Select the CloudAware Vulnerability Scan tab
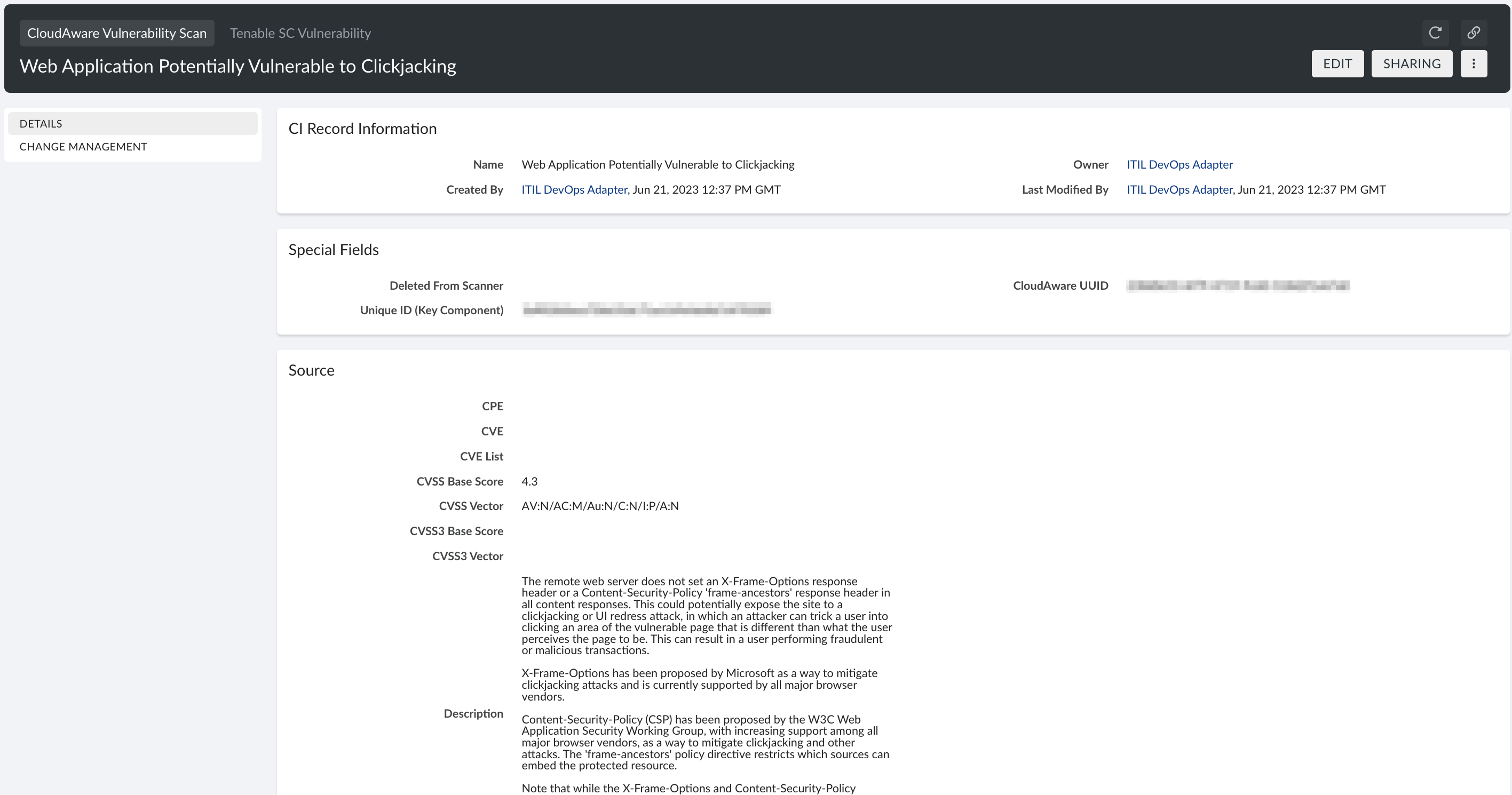This screenshot has height=795, width=1512. (x=116, y=33)
